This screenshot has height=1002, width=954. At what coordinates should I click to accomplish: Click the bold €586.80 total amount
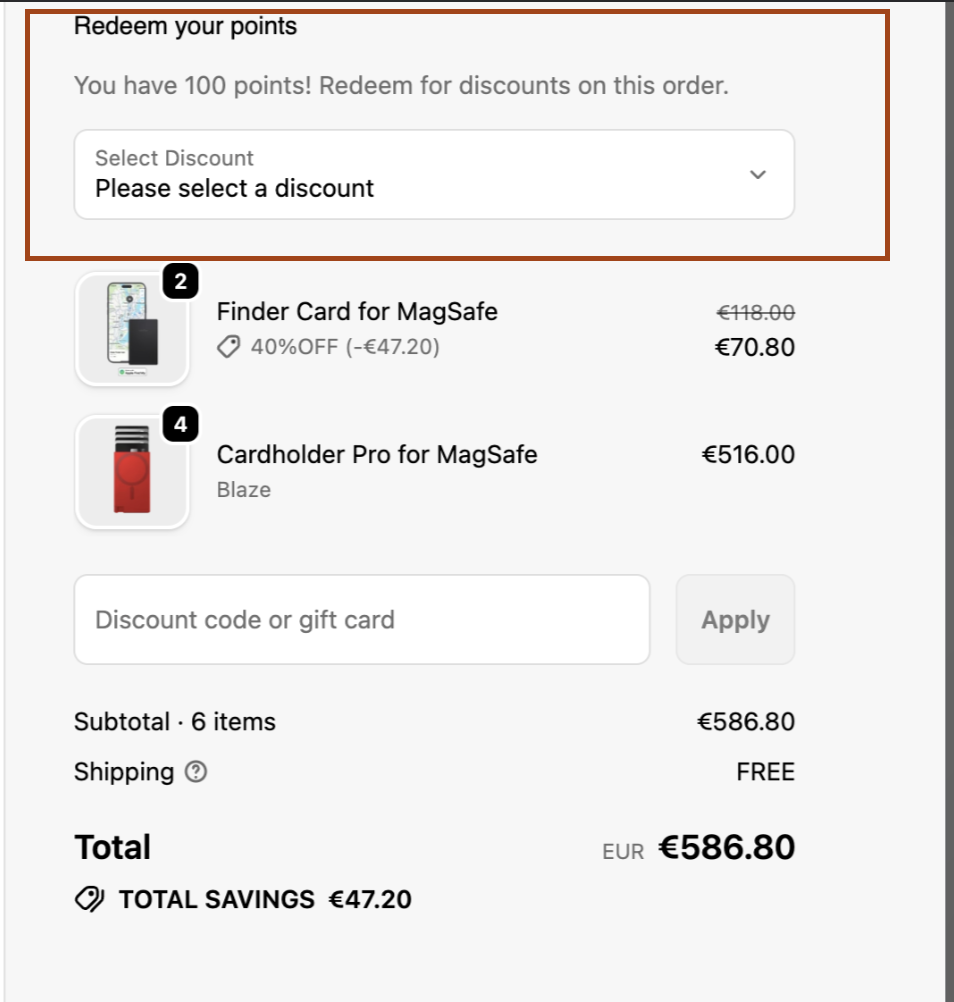pyautogui.click(x=726, y=848)
